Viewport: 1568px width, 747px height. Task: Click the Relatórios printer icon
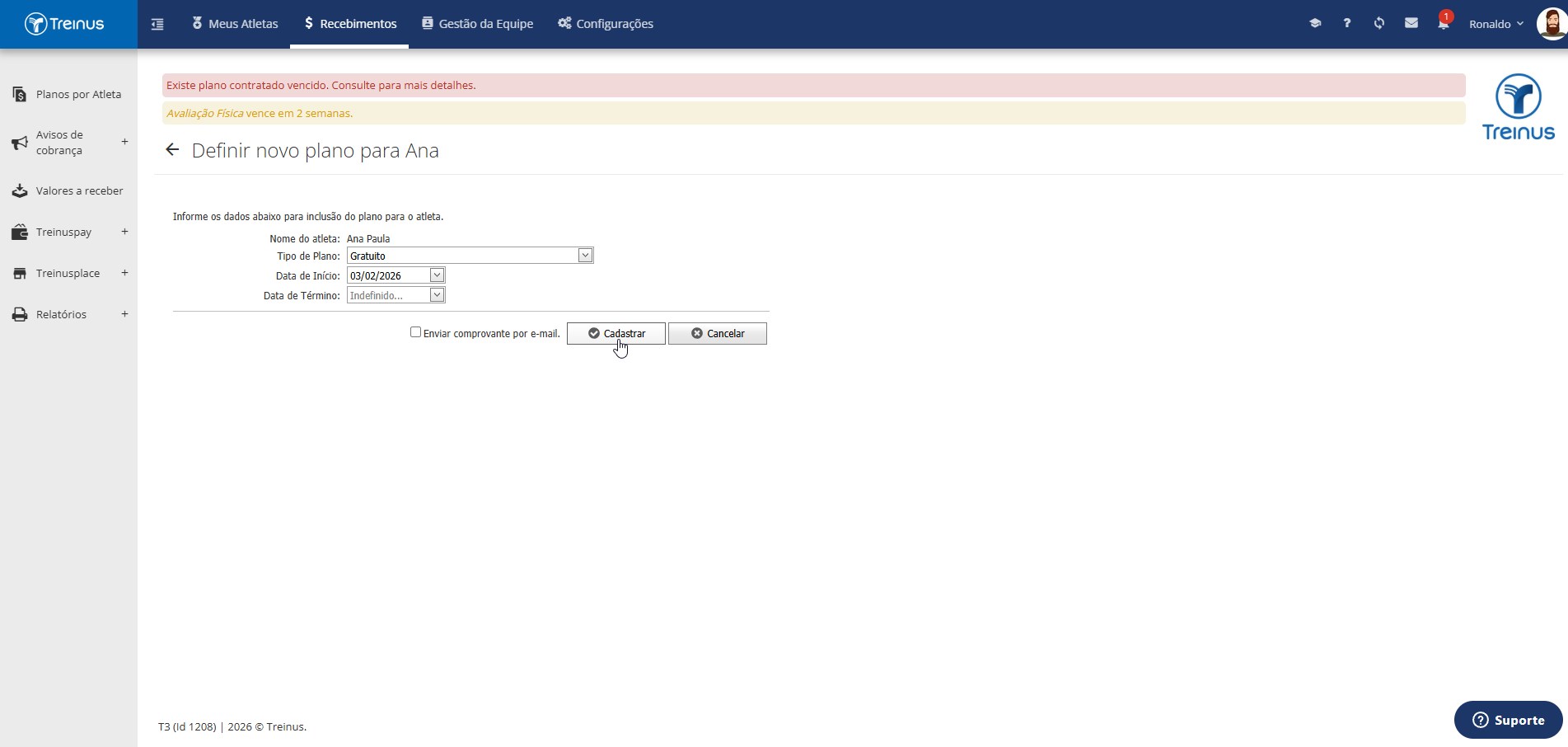coord(20,315)
